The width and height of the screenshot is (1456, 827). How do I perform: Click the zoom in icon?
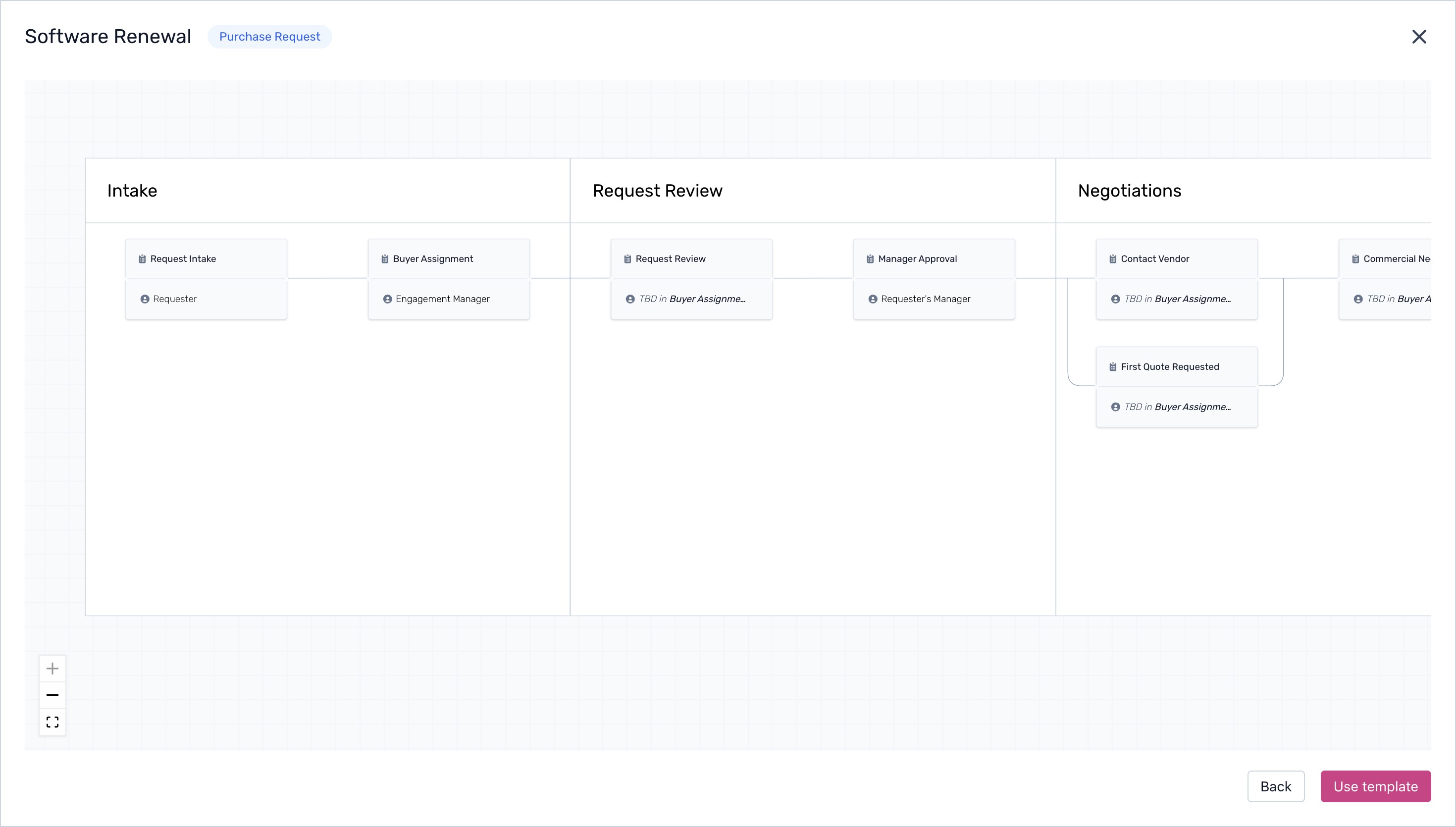click(x=52, y=668)
